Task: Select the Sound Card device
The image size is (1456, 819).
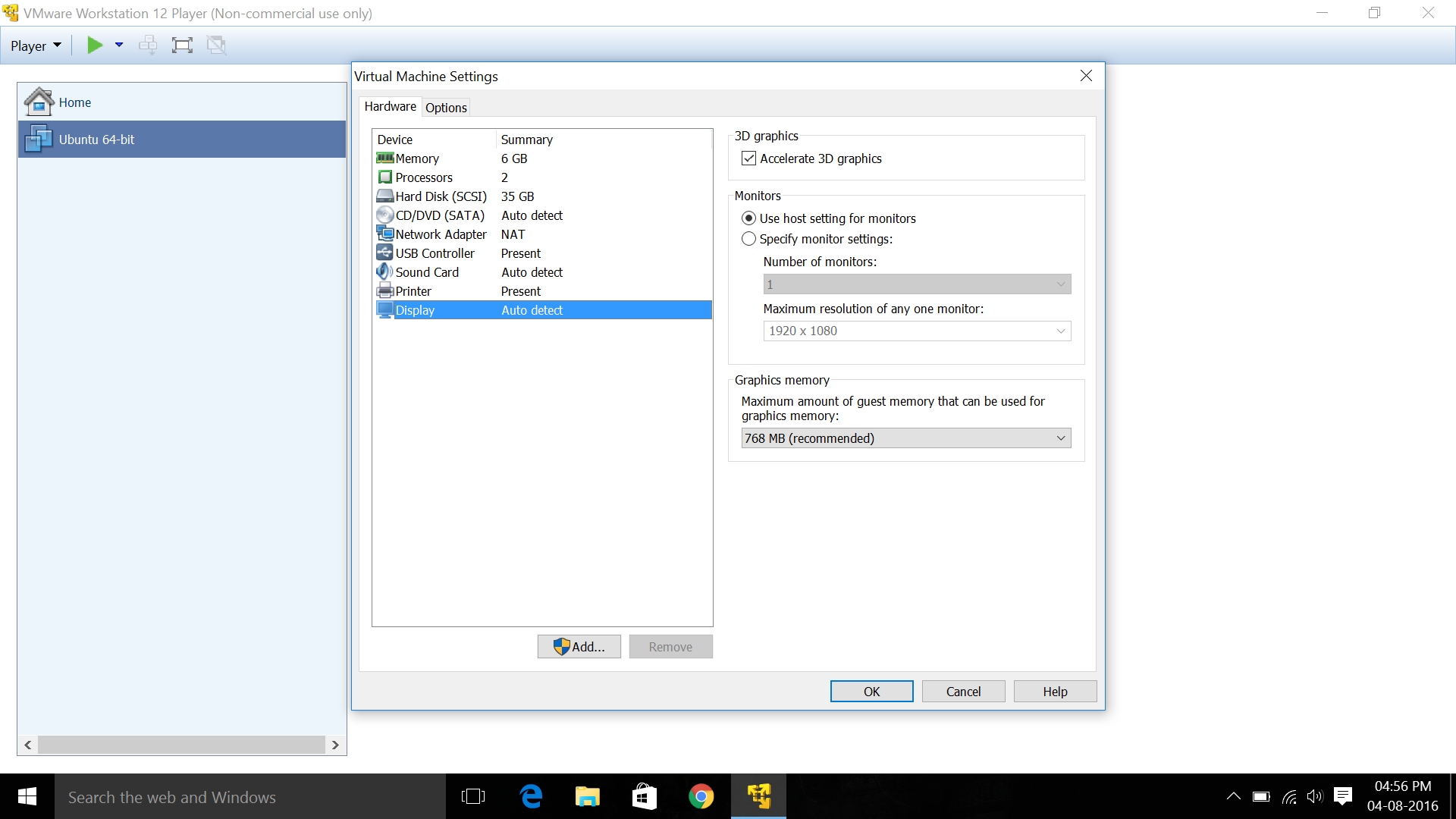Action: [426, 272]
